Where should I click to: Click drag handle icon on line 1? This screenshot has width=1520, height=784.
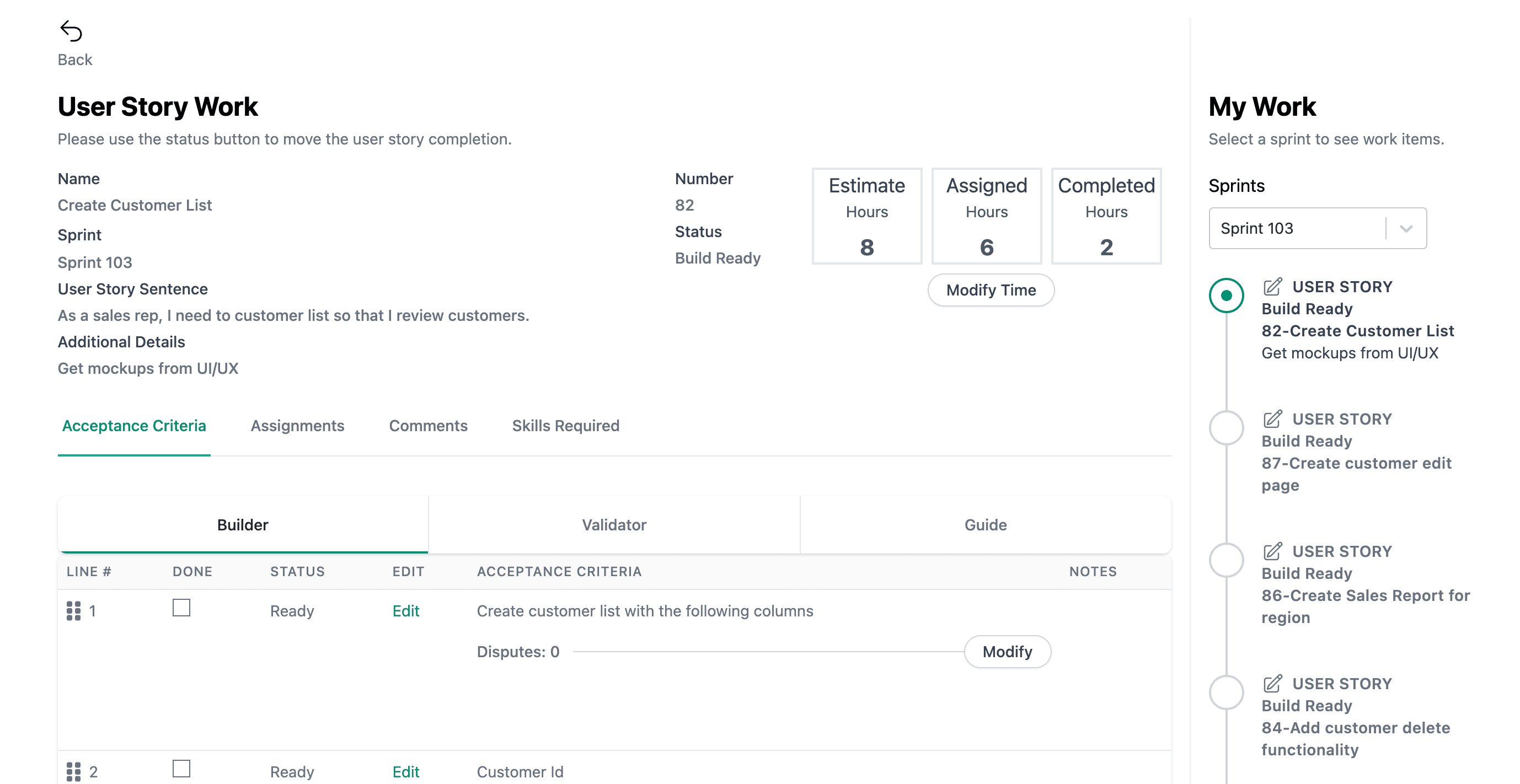tap(73, 610)
